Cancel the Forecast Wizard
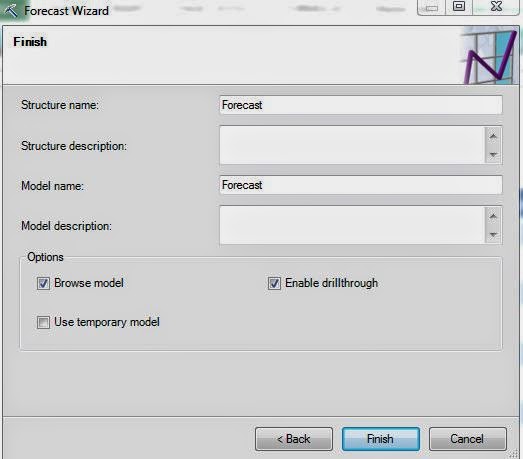523x459 pixels. (x=468, y=439)
